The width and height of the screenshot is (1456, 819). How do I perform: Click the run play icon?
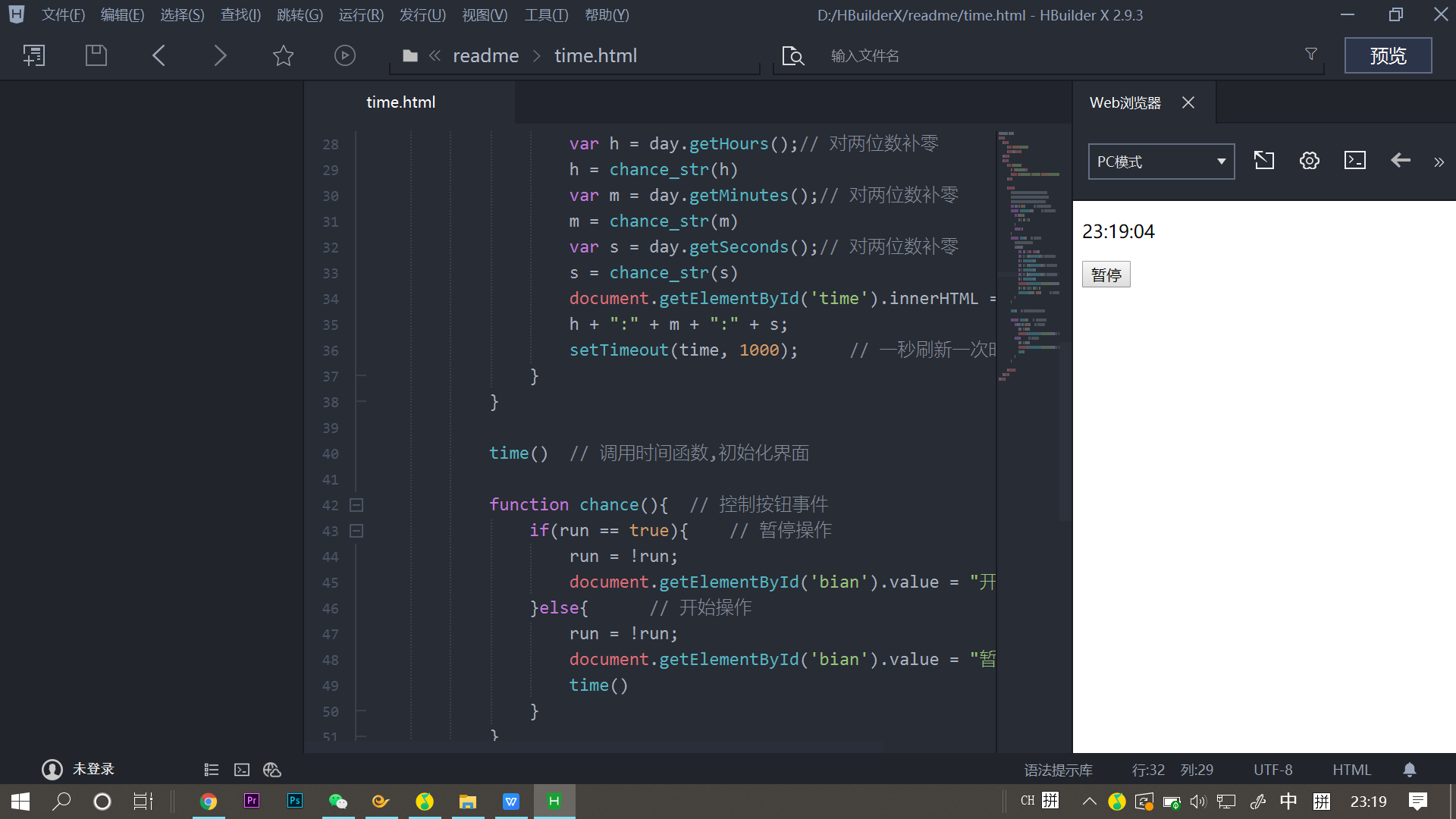(344, 55)
